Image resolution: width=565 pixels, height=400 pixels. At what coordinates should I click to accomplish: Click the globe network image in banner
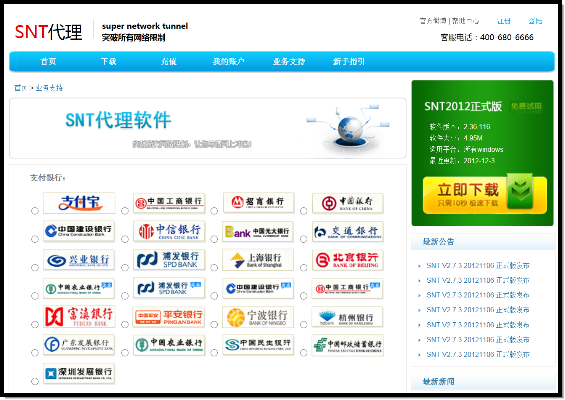(348, 129)
